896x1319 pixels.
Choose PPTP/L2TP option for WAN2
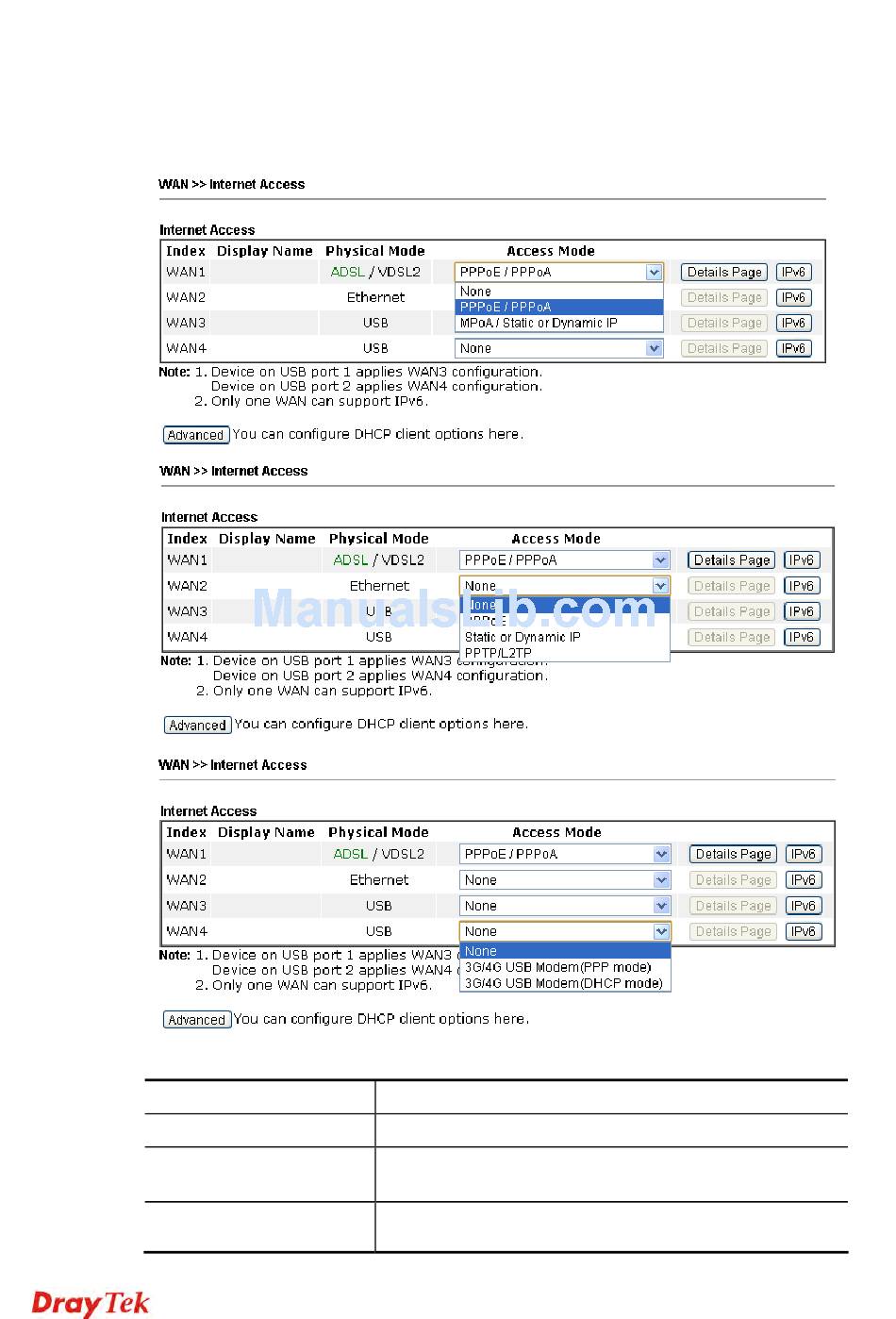click(565, 653)
